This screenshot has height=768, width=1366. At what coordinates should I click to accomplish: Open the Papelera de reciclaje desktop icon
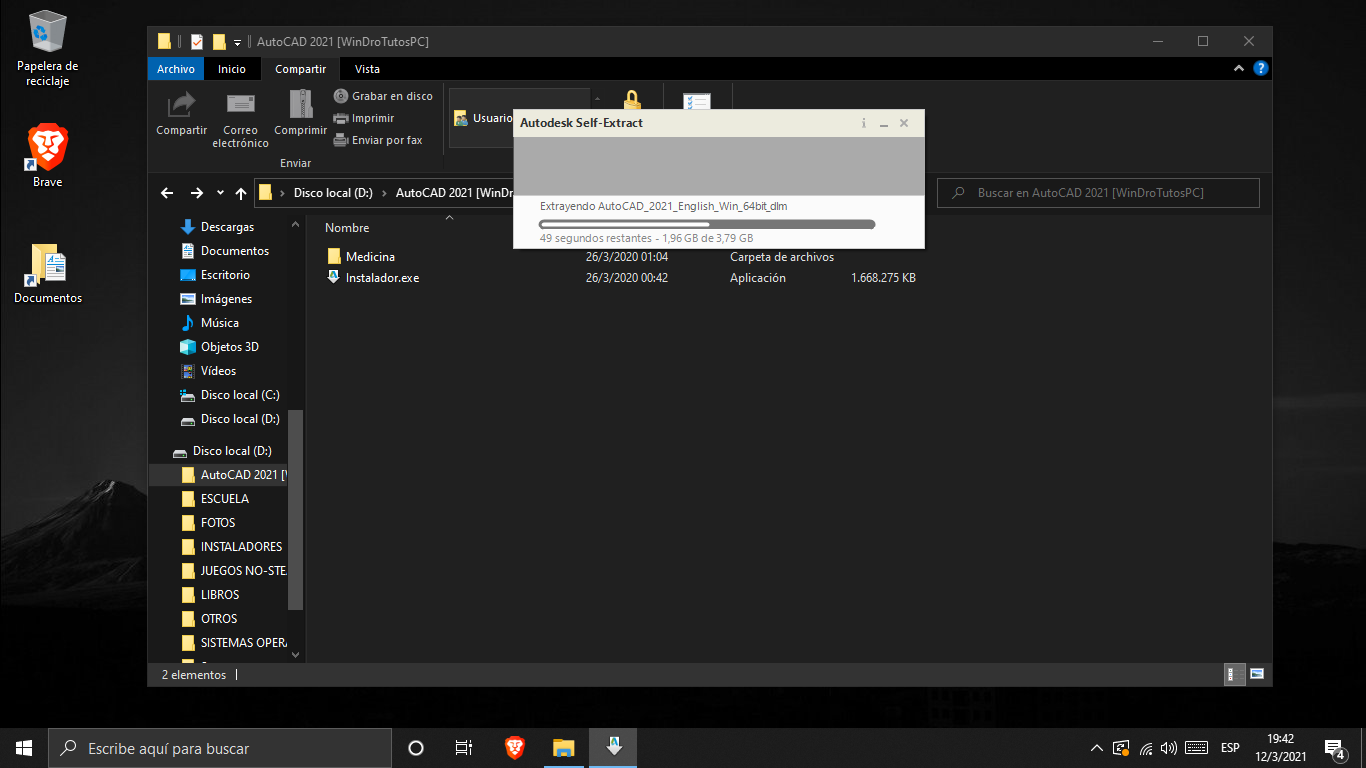[47, 49]
